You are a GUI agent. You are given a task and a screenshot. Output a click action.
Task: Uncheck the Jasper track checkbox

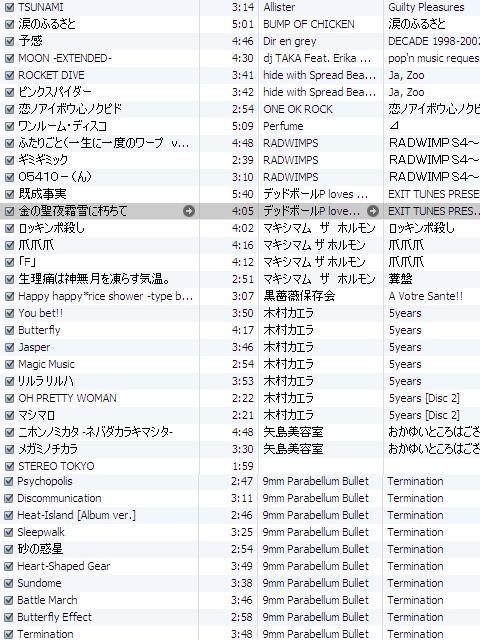[x=9, y=347]
